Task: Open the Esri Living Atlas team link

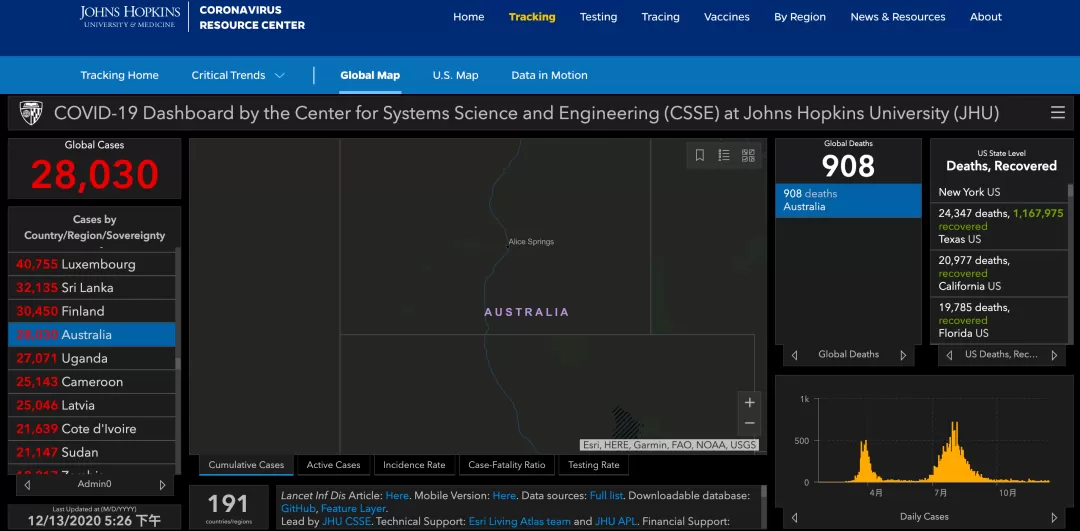Action: click(519, 521)
